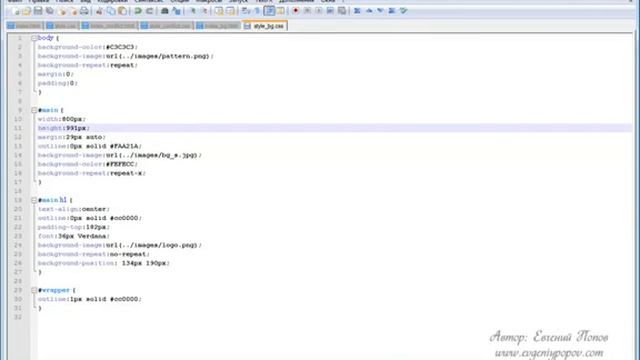Save the current file with the floppy icon
The image size is (640, 360).
point(38,11)
